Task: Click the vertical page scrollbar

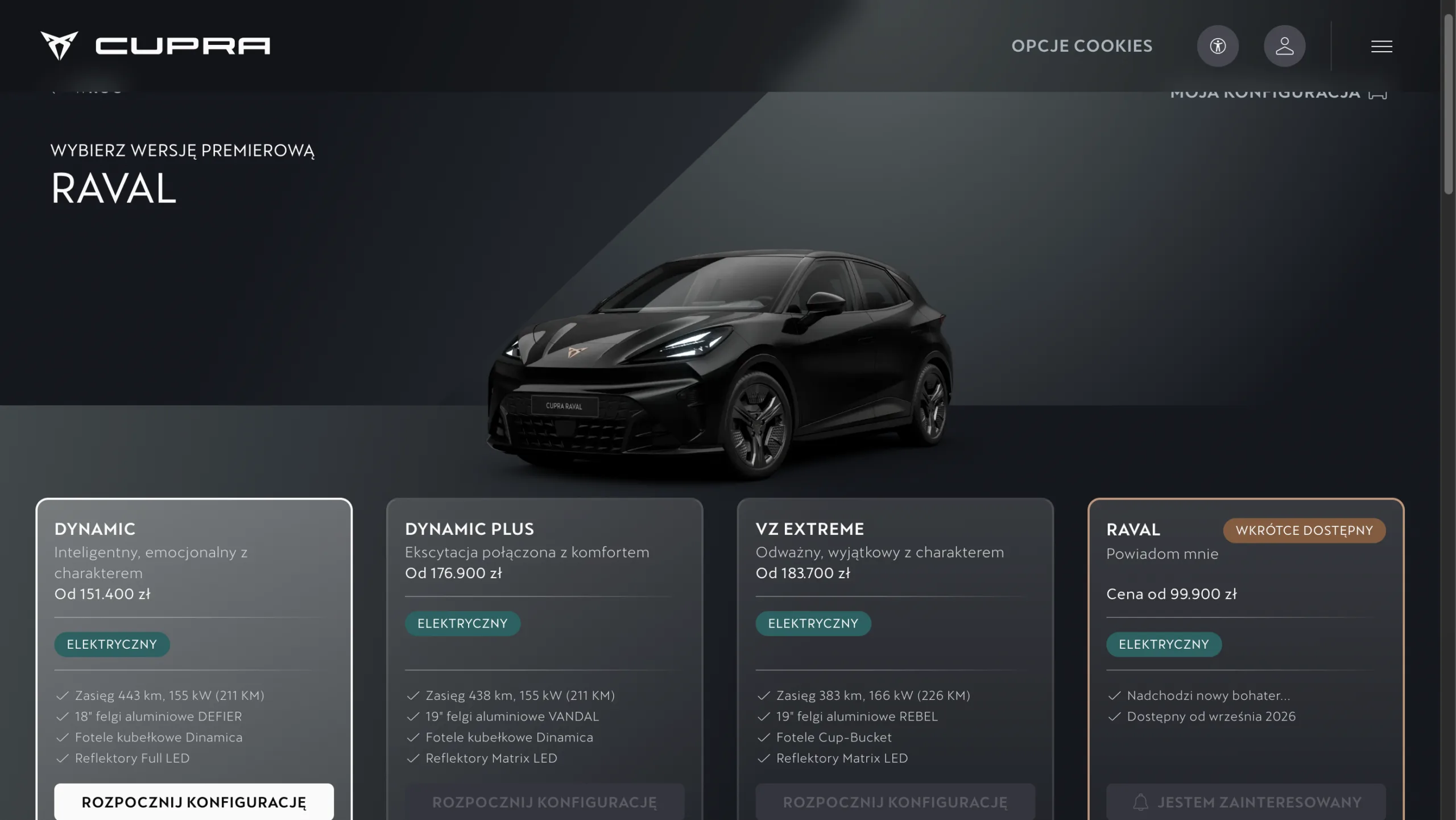Action: (x=1449, y=104)
